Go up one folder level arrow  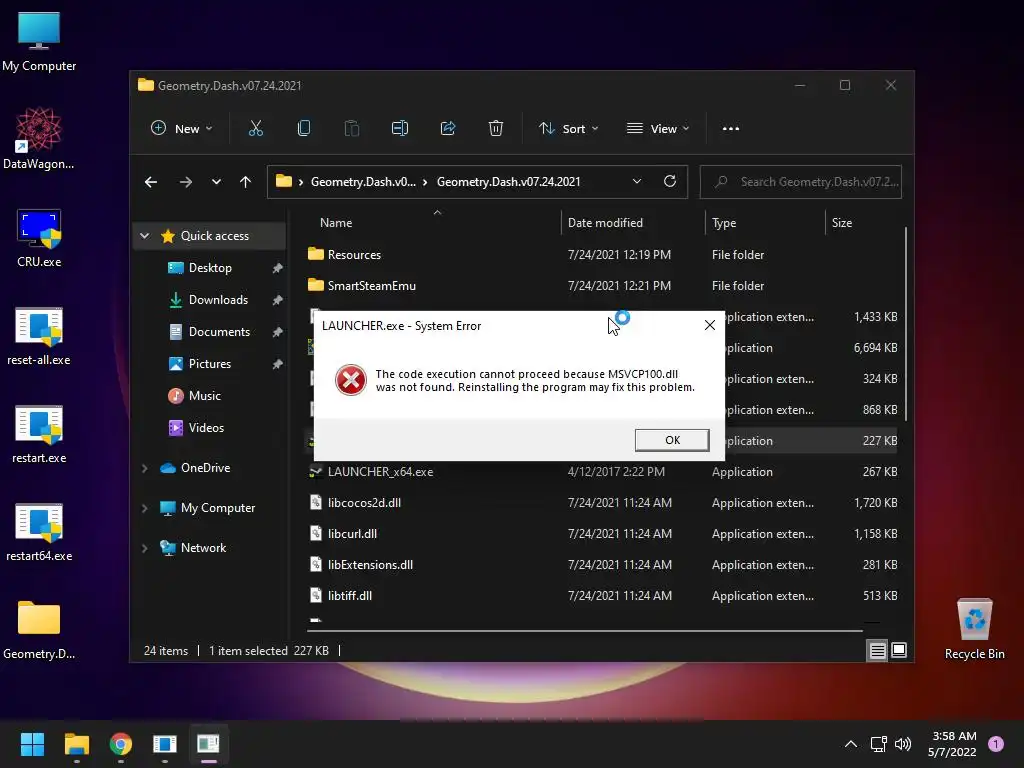pyautogui.click(x=246, y=182)
